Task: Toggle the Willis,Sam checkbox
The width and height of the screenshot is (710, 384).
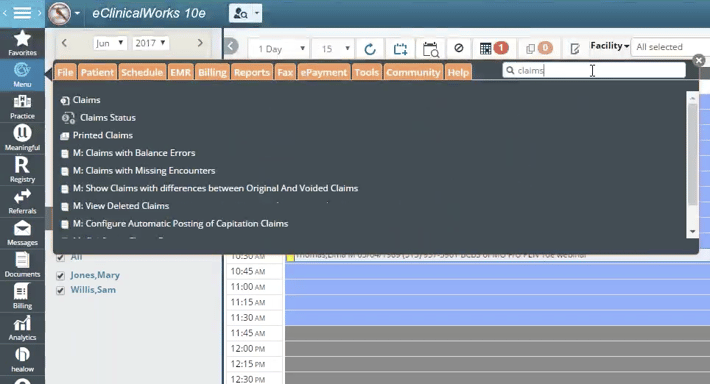Action: 60,290
